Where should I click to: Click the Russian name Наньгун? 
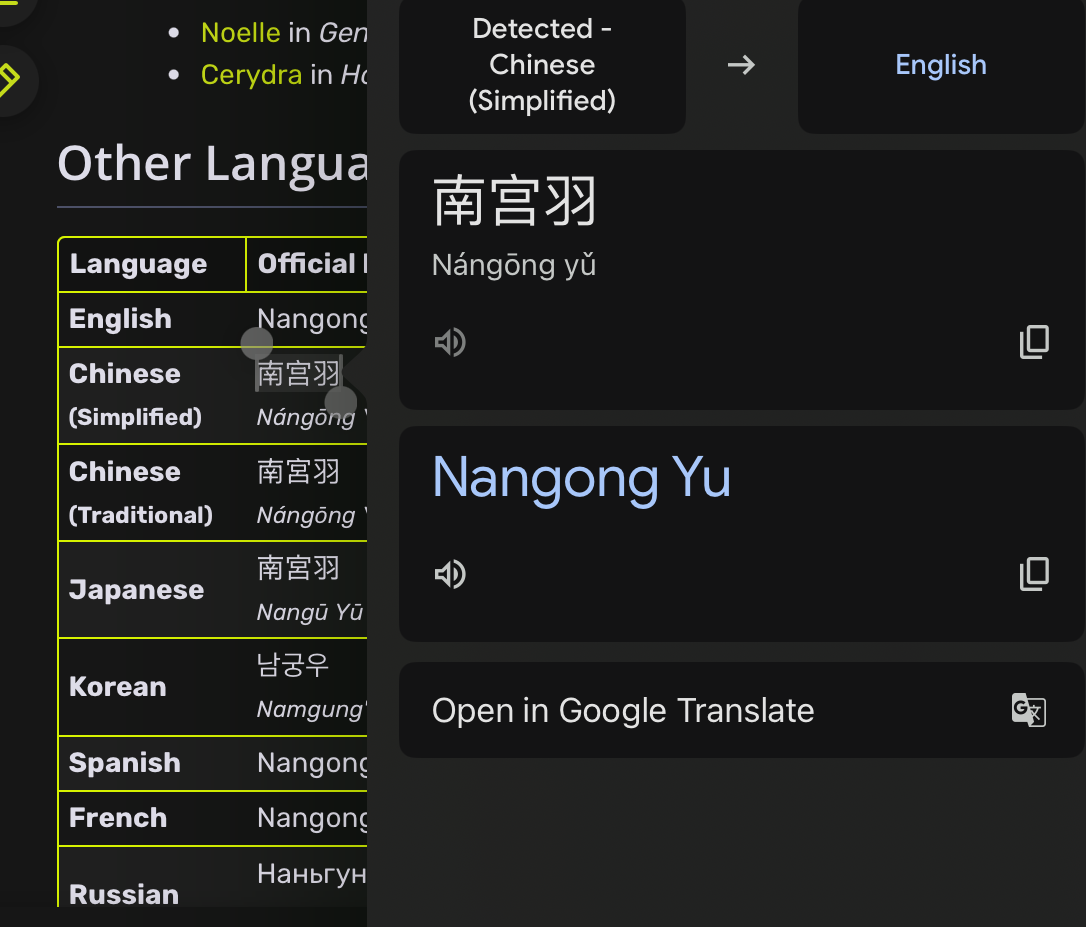coord(312,874)
